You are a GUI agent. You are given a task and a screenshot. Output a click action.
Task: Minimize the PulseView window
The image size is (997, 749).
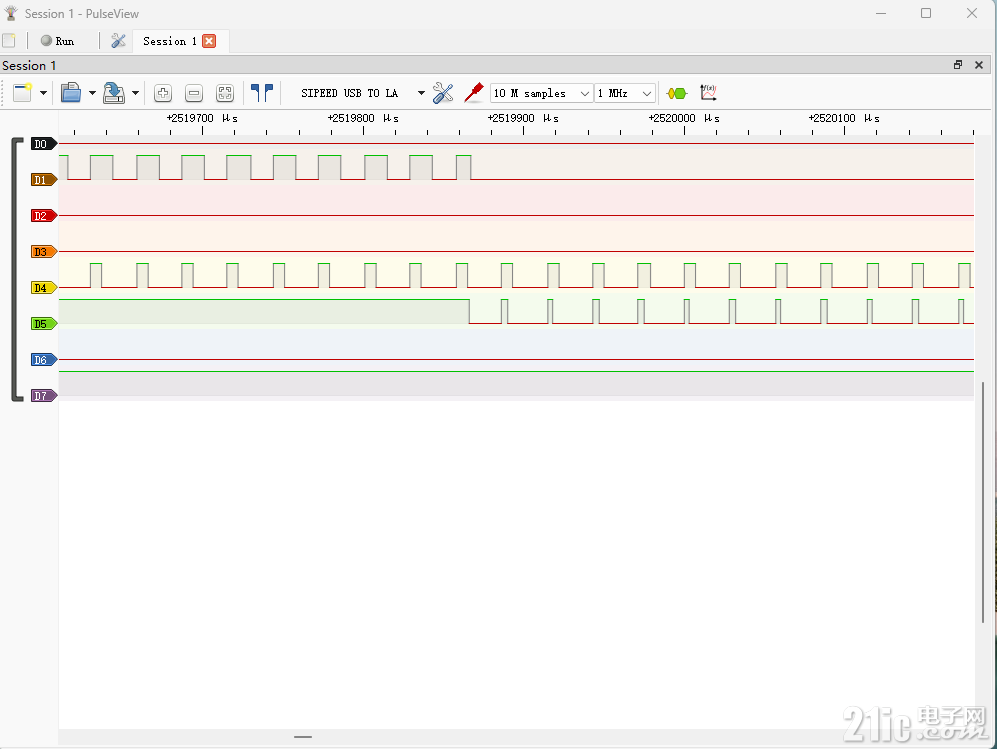881,13
